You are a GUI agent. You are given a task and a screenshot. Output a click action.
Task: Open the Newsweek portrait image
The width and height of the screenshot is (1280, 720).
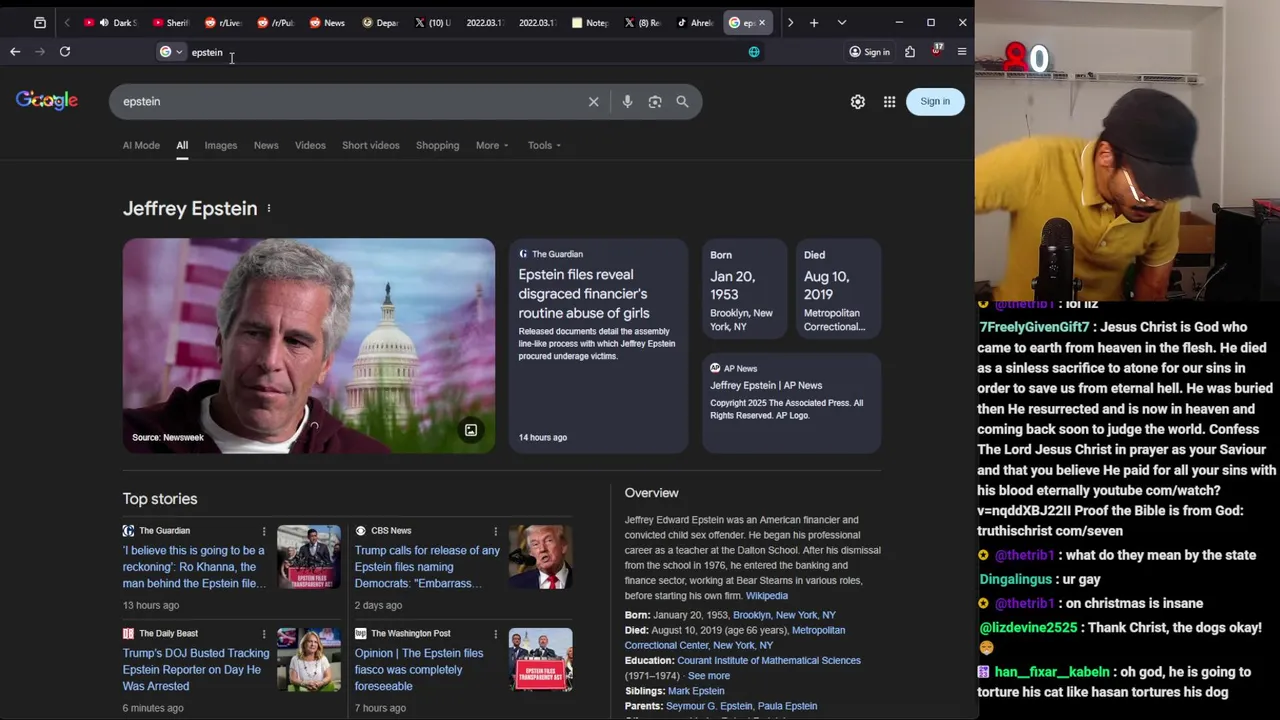click(x=308, y=345)
